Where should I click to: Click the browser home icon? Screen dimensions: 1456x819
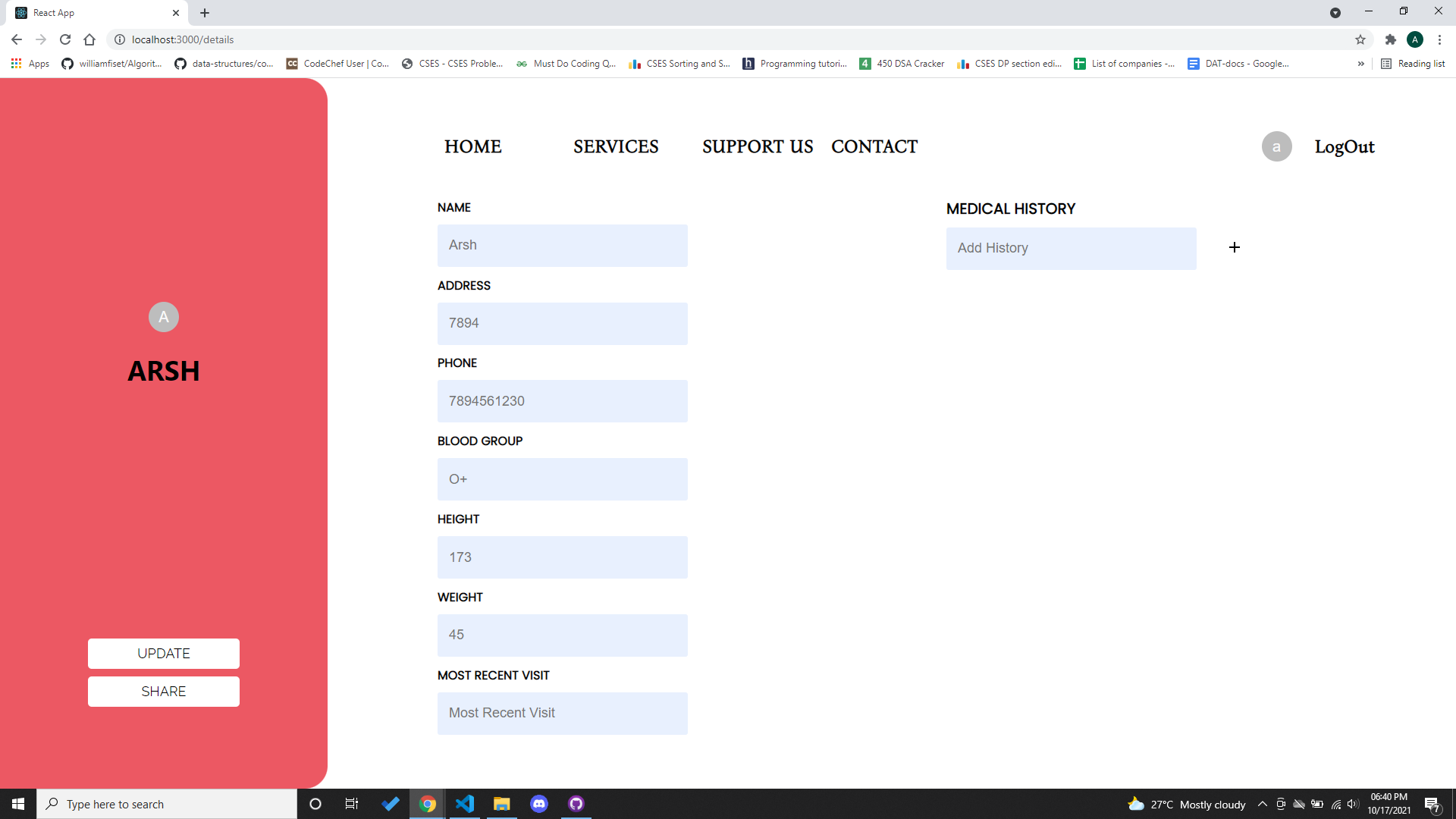point(89,39)
